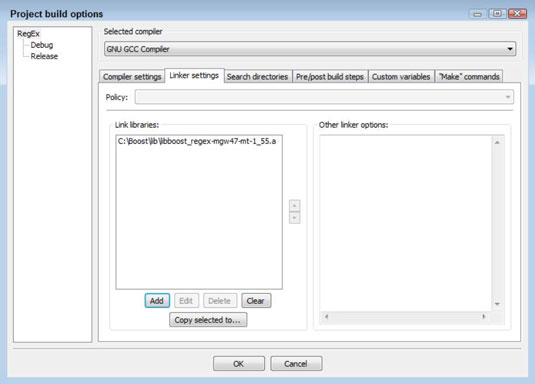Switch to the Compiler settings tab
The height and width of the screenshot is (384, 535).
pos(132,77)
